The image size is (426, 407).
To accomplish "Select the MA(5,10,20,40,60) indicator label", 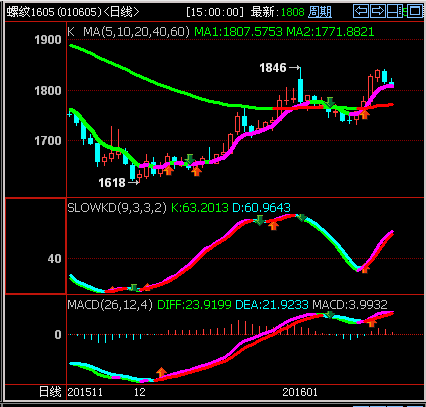I will pyautogui.click(x=136, y=32).
